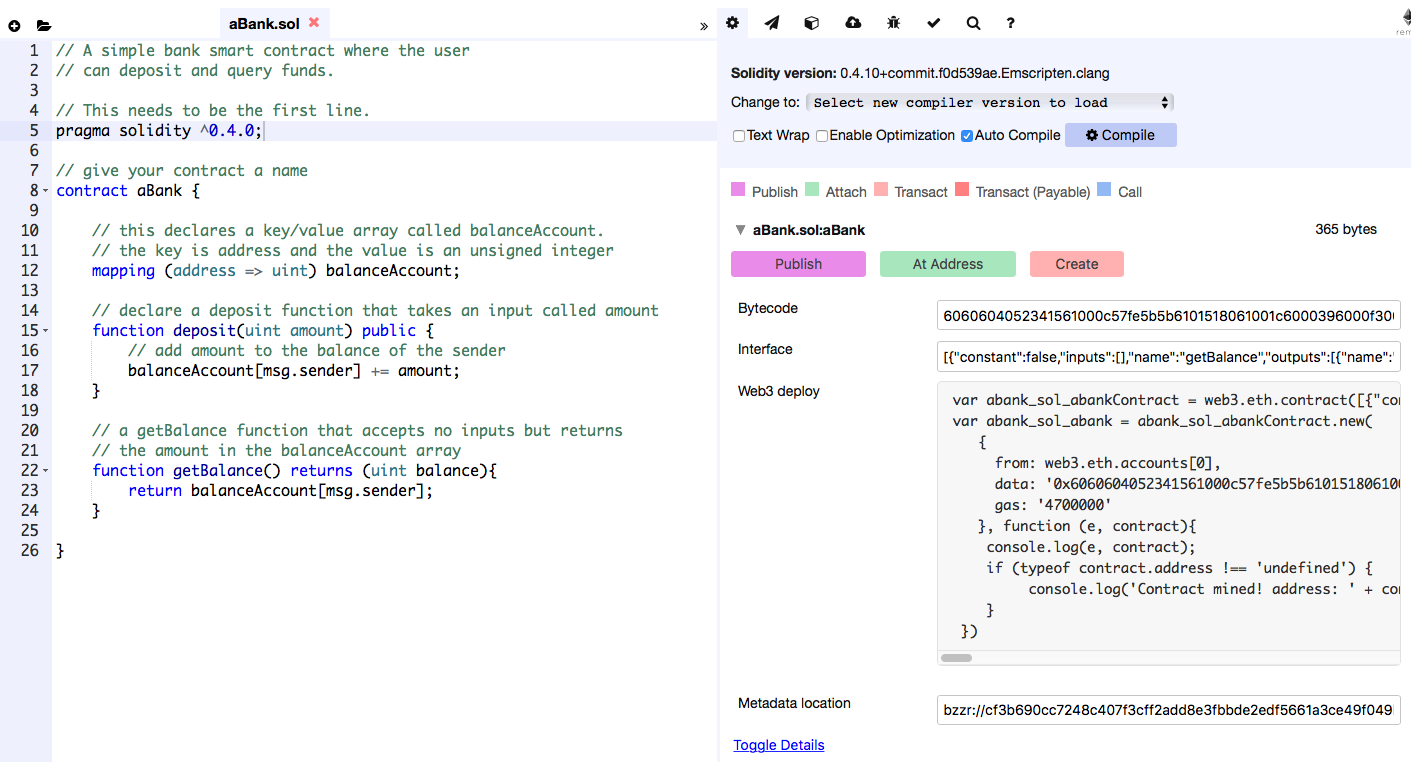This screenshot has height=762, width=1411.
Task: Click the Web3 deploy horizontal scrollbar
Action: coord(957,658)
